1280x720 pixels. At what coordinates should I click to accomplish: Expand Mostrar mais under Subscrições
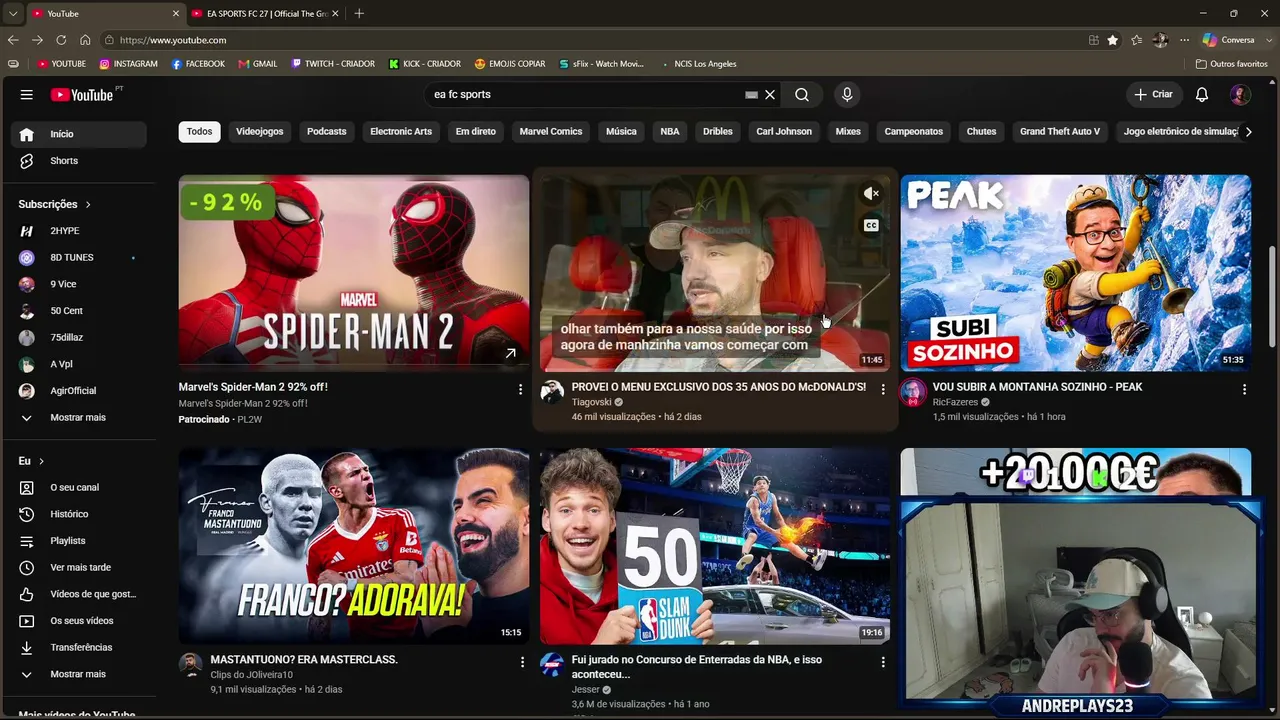(x=79, y=418)
